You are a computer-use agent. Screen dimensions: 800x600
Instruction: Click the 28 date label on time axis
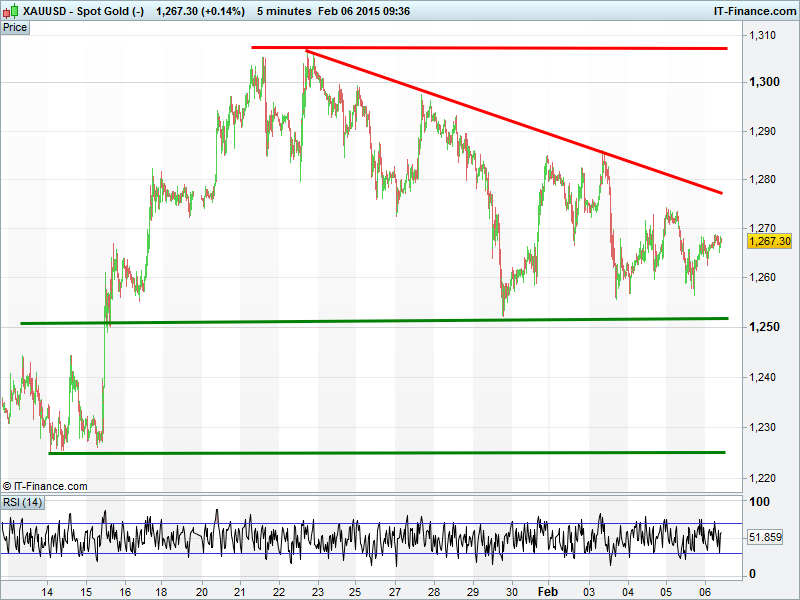434,592
